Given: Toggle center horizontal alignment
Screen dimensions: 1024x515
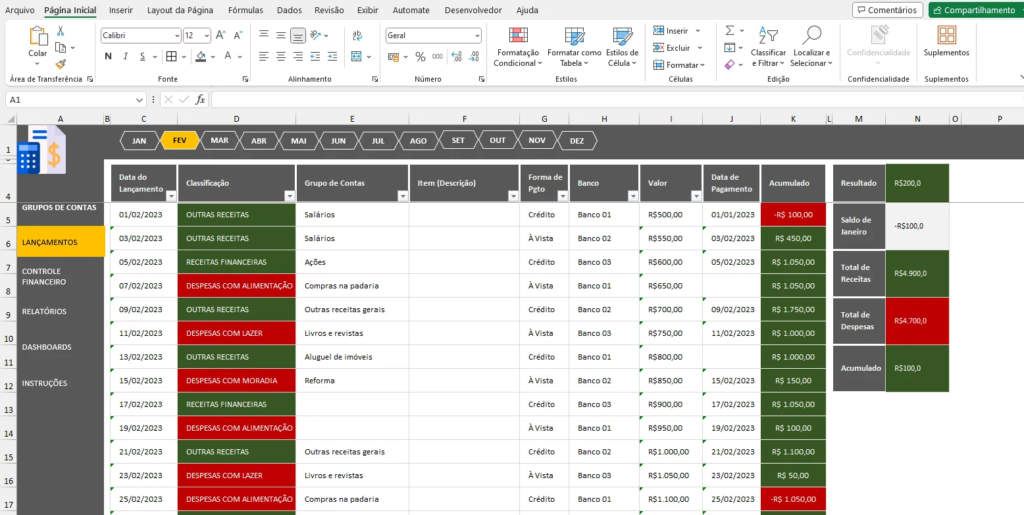Looking at the screenshot, I should (x=281, y=57).
